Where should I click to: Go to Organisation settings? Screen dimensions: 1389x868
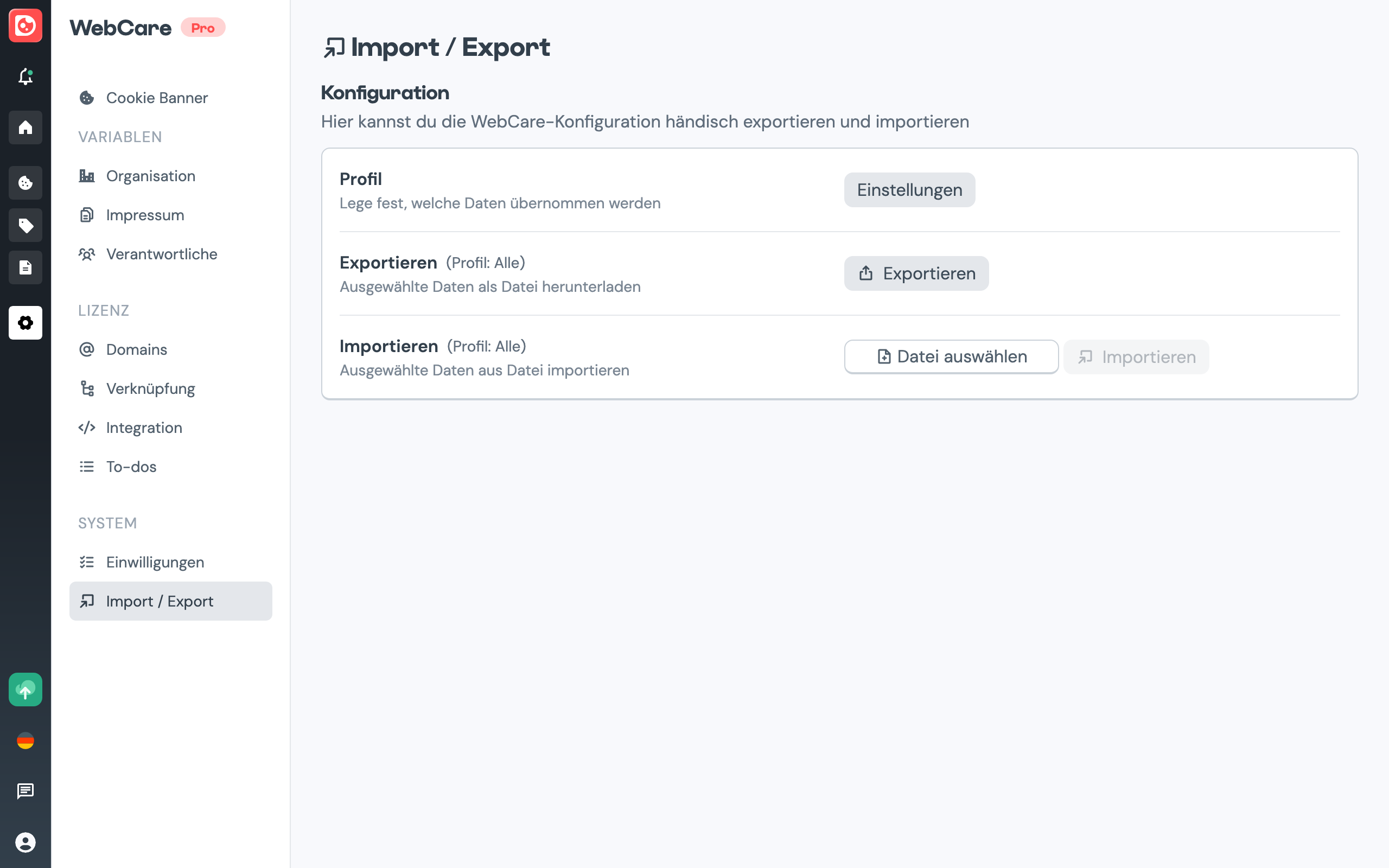[x=150, y=176]
